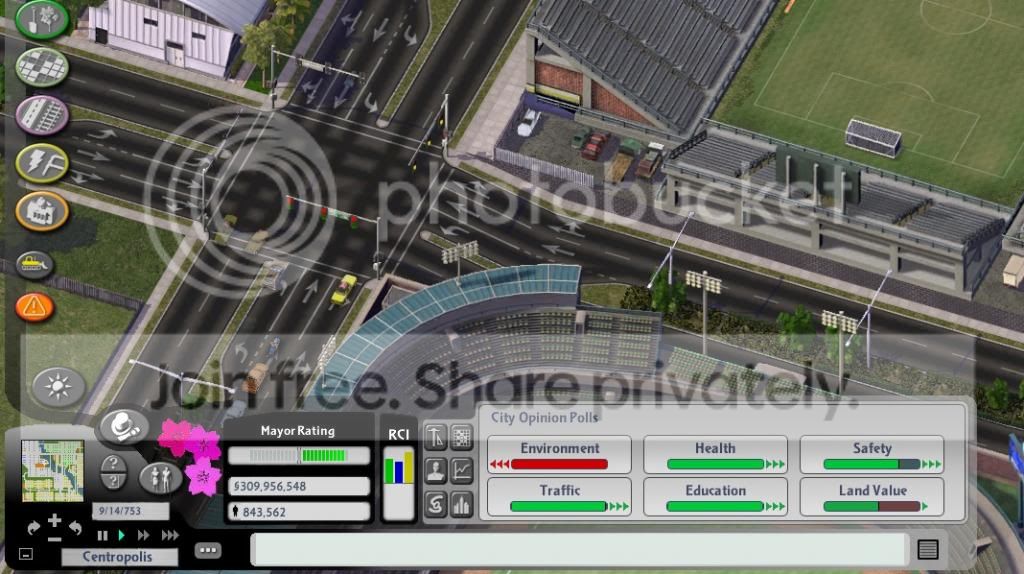Open the transportation road and rail tools
The height and width of the screenshot is (574, 1024).
42,115
